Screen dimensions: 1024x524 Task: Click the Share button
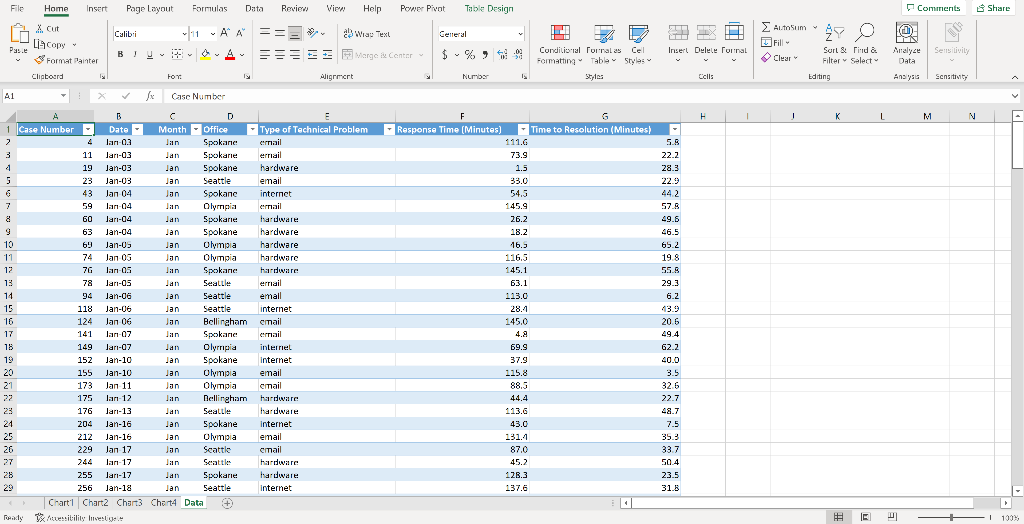[x=994, y=8]
